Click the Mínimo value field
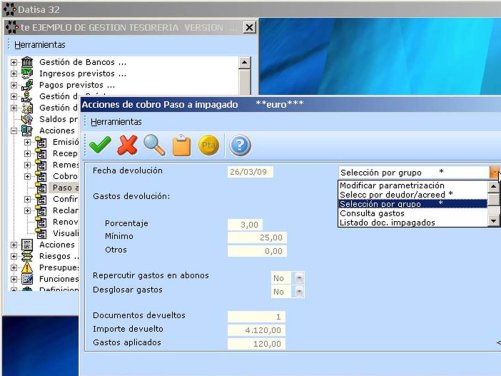This screenshot has width=501, height=376. tap(257, 238)
